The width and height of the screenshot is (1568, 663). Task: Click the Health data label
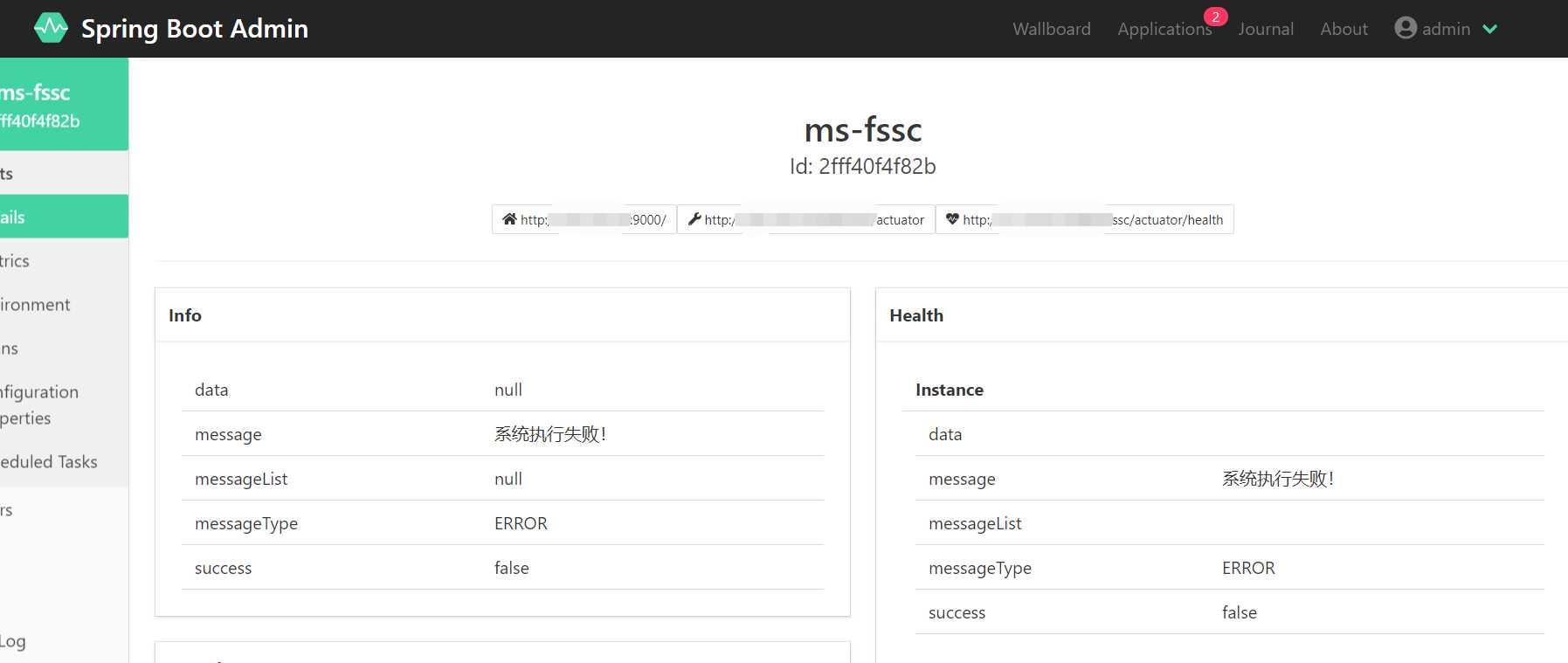pyautogui.click(x=945, y=434)
